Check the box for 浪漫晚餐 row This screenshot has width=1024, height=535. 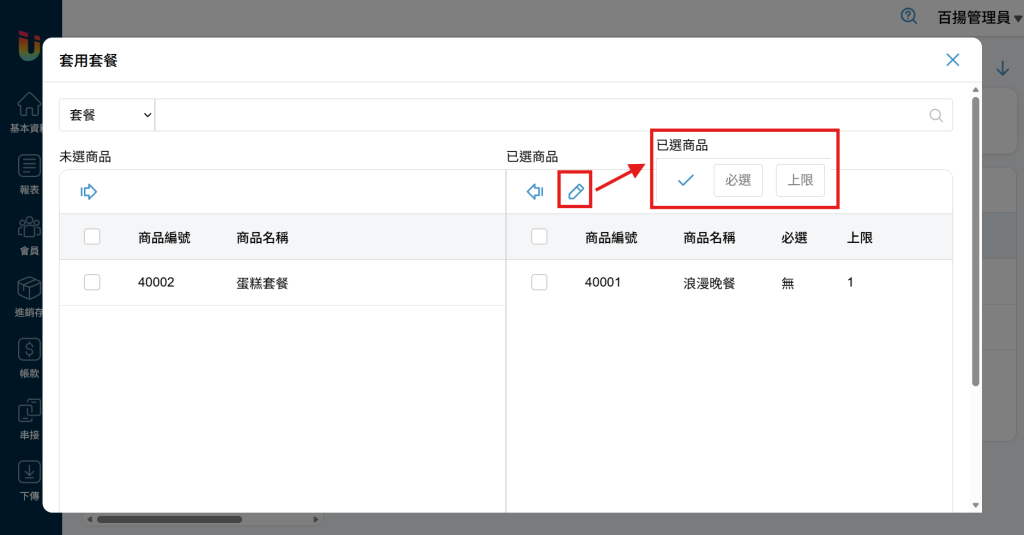coord(539,283)
